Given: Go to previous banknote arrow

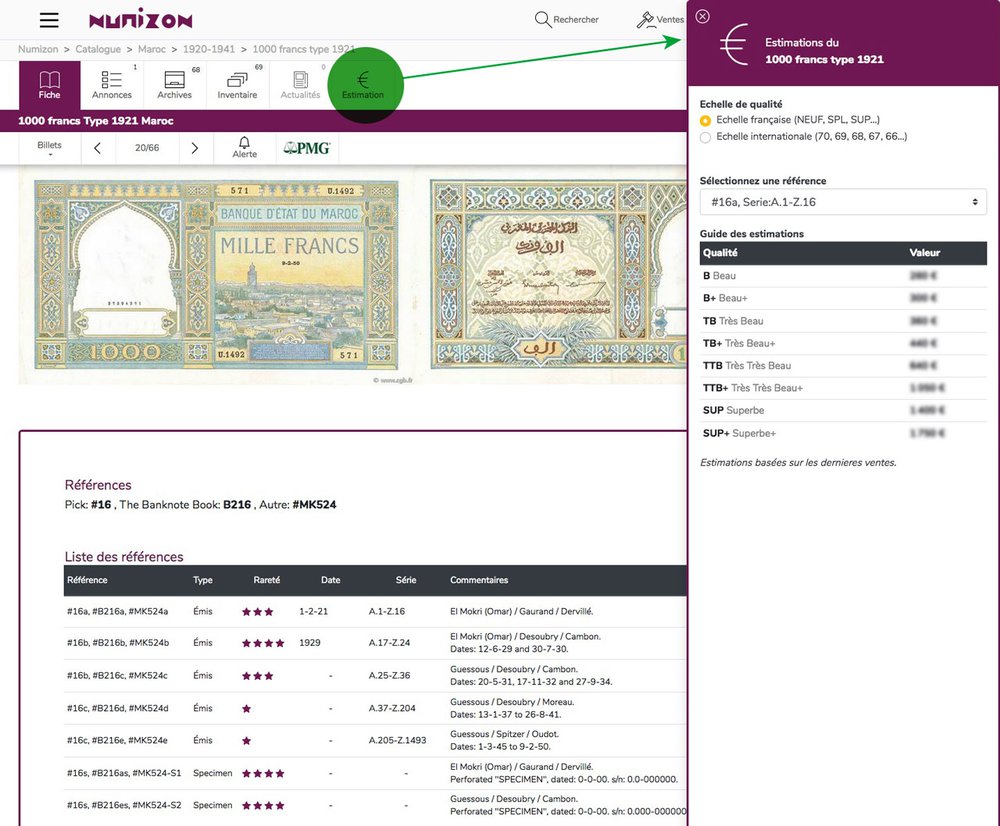Looking at the screenshot, I should 98,148.
